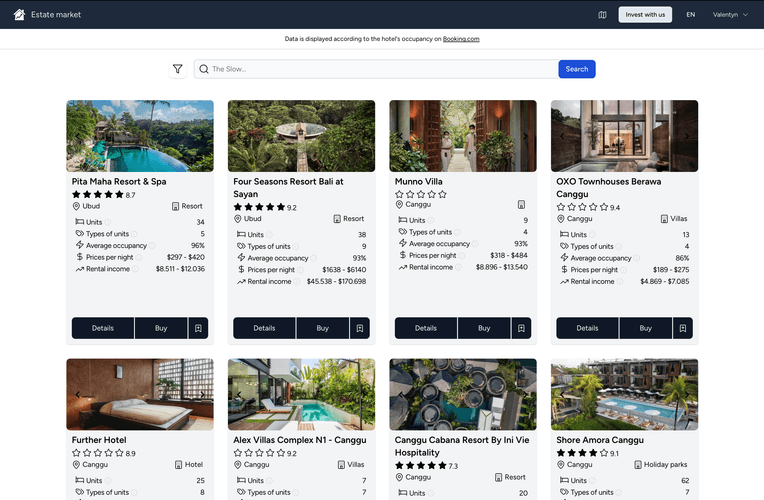Bookmark OXO Townhouses Berawa Canggu
The height and width of the screenshot is (500, 764).
pos(683,328)
